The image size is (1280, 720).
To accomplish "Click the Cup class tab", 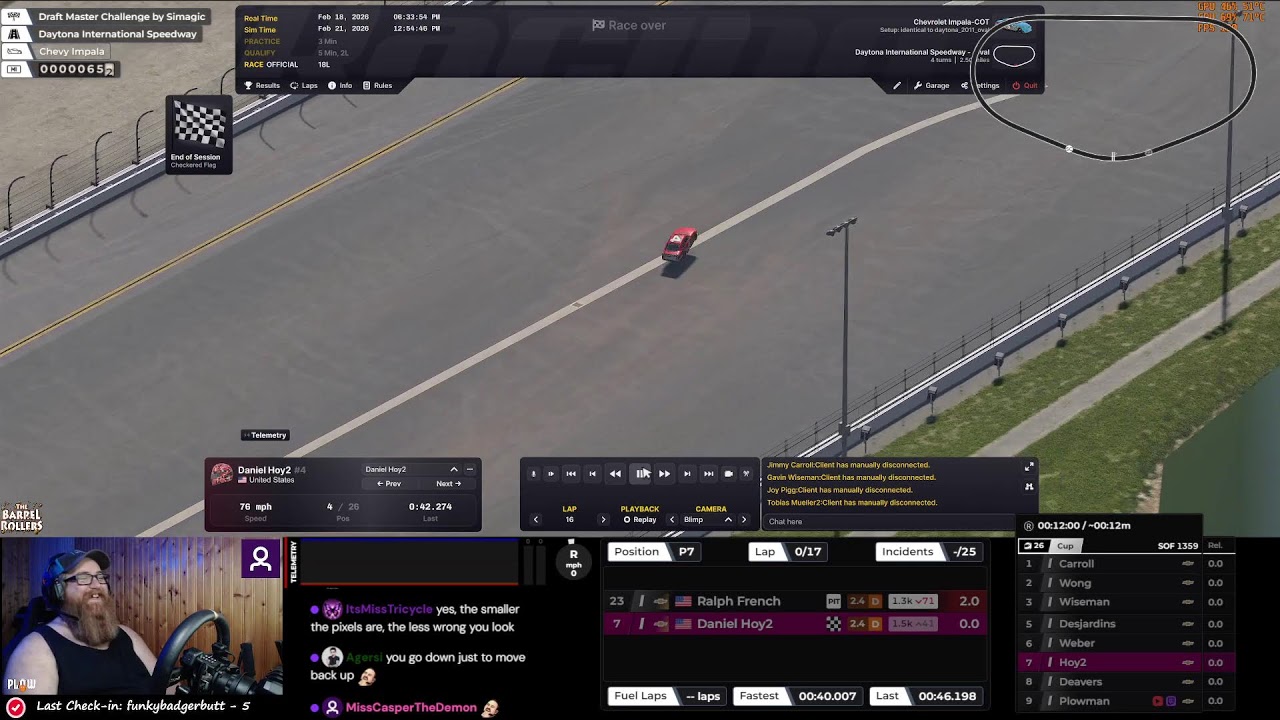I will 1065,546.
